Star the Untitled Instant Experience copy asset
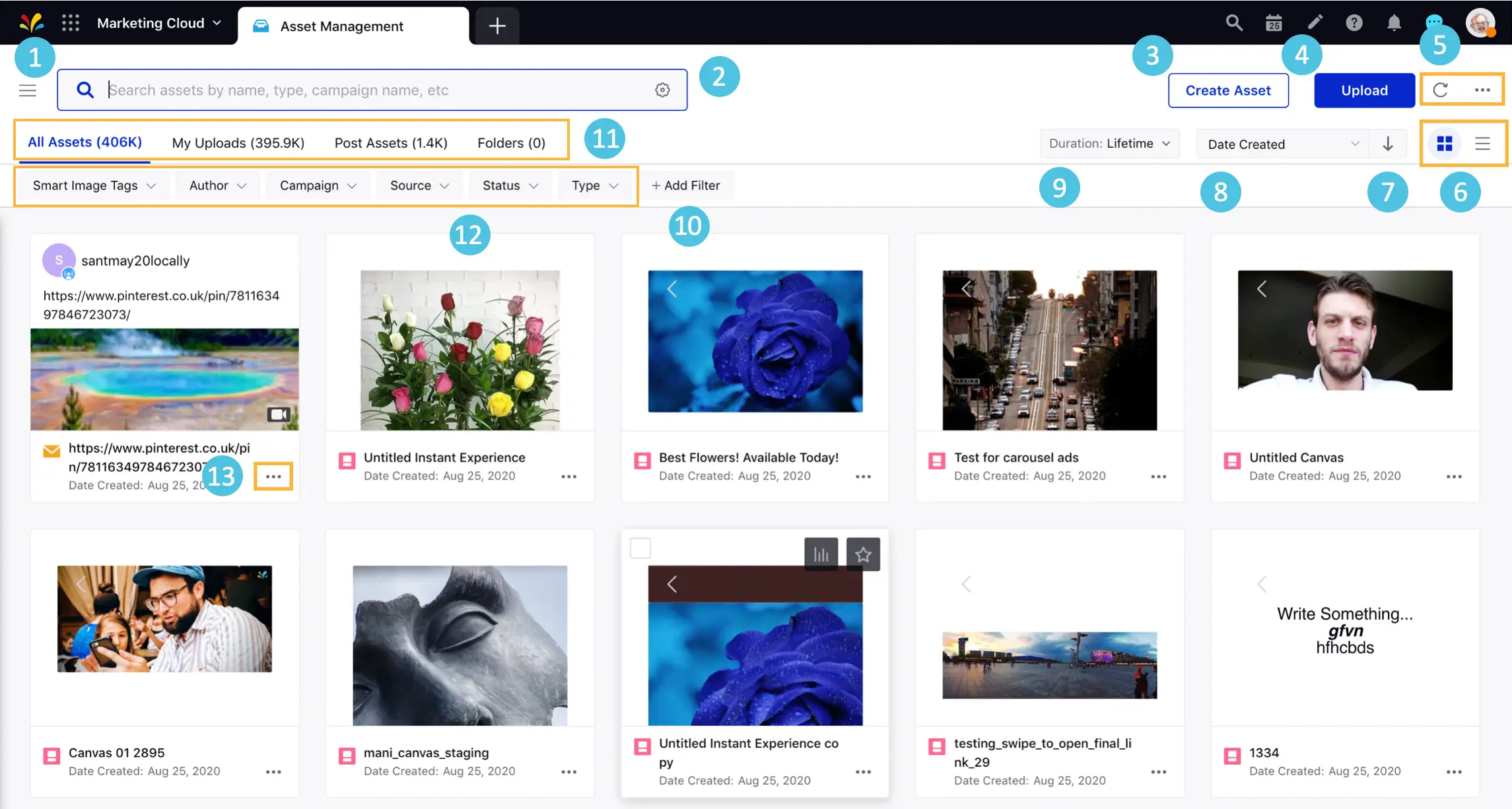 [x=863, y=554]
